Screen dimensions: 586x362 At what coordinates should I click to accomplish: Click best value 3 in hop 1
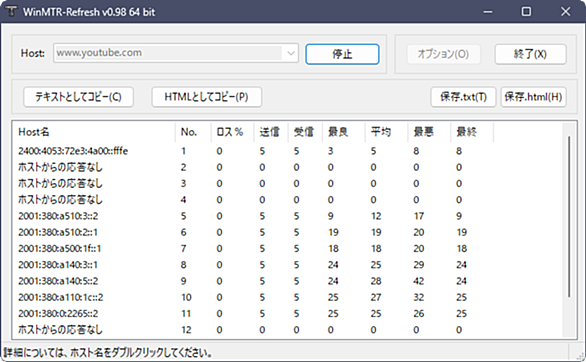tap(330, 151)
